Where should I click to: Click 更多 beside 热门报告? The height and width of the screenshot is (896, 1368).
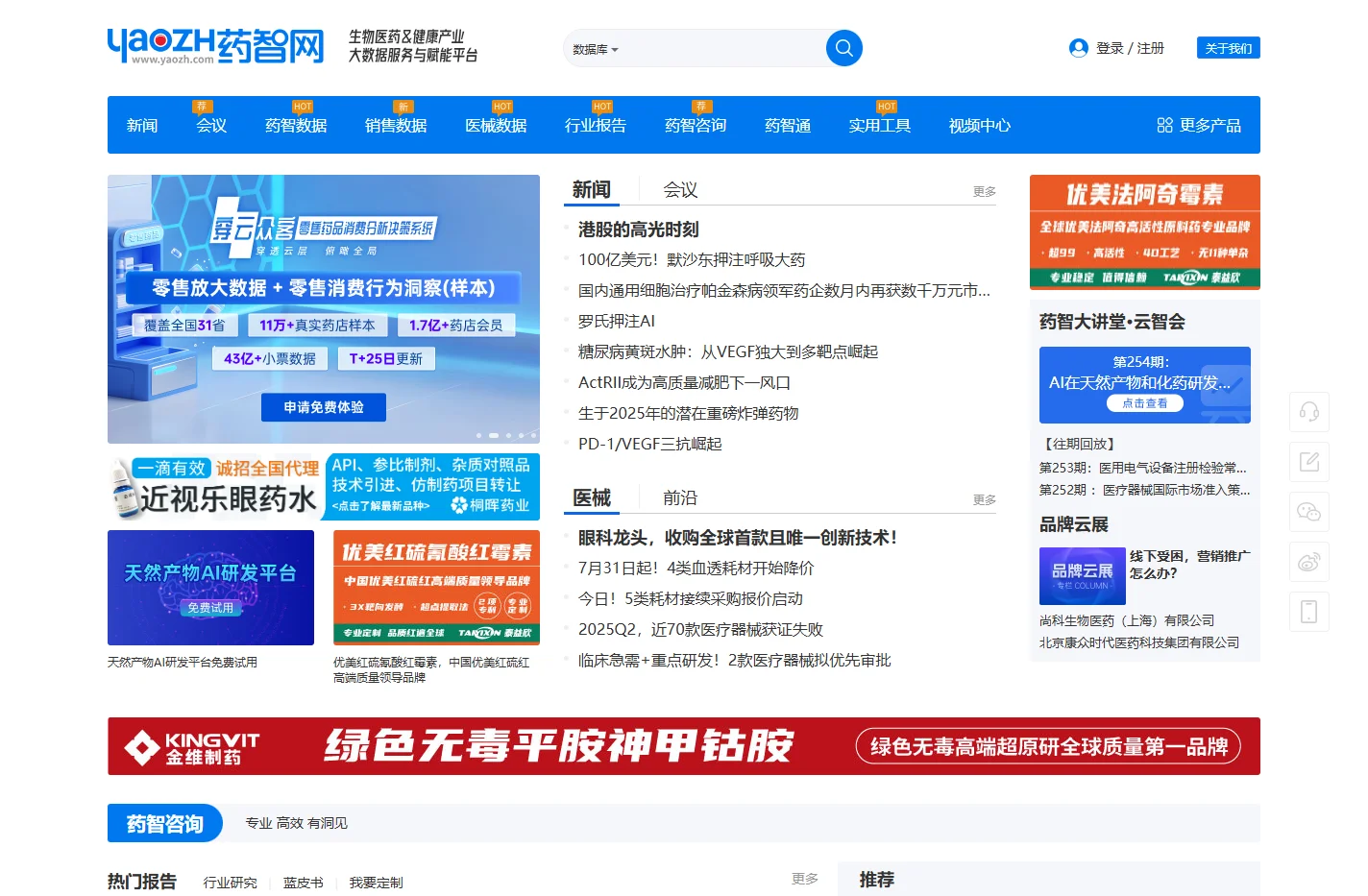(x=805, y=879)
